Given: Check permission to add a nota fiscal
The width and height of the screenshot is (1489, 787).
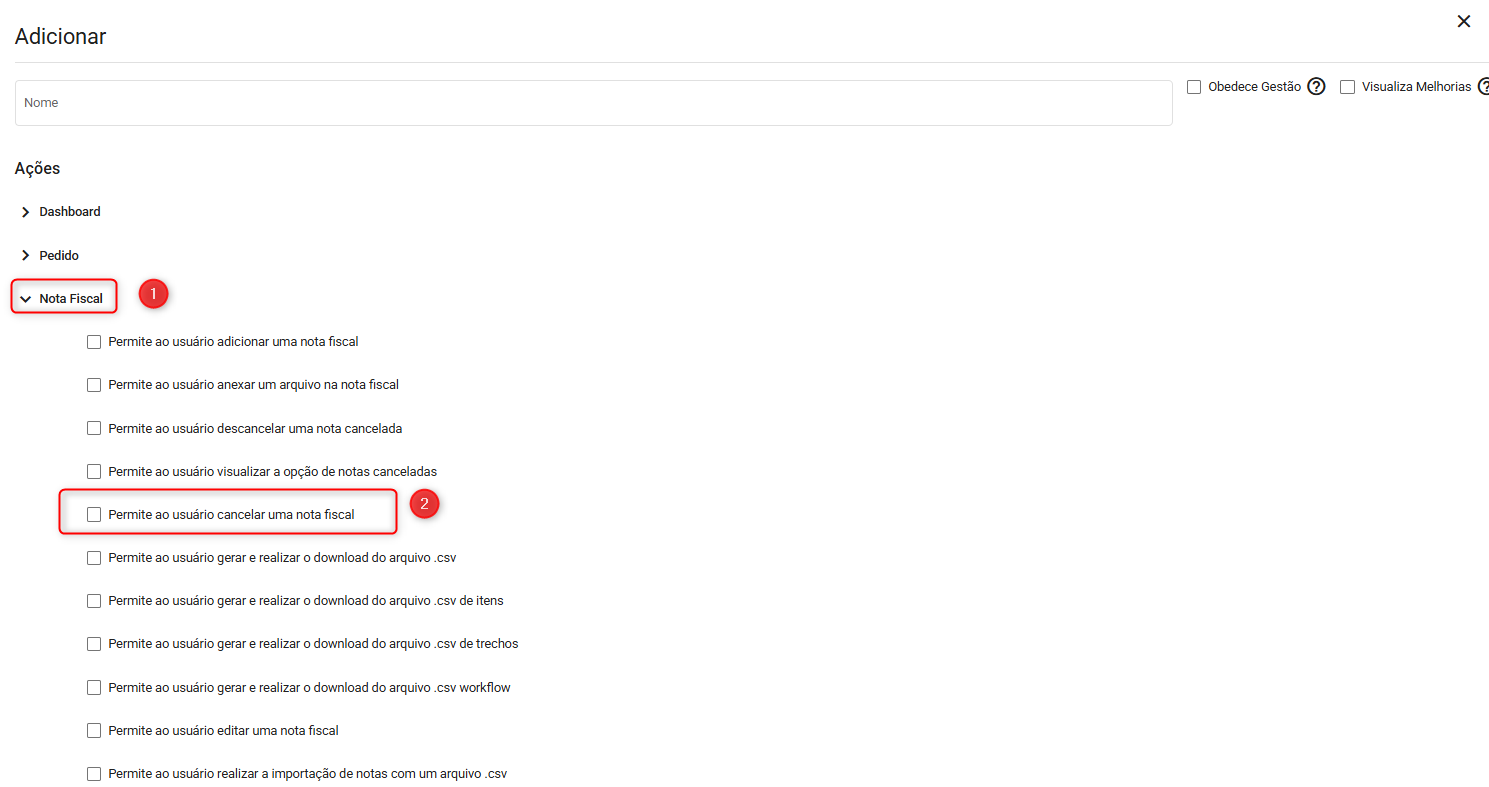Looking at the screenshot, I should [x=94, y=342].
